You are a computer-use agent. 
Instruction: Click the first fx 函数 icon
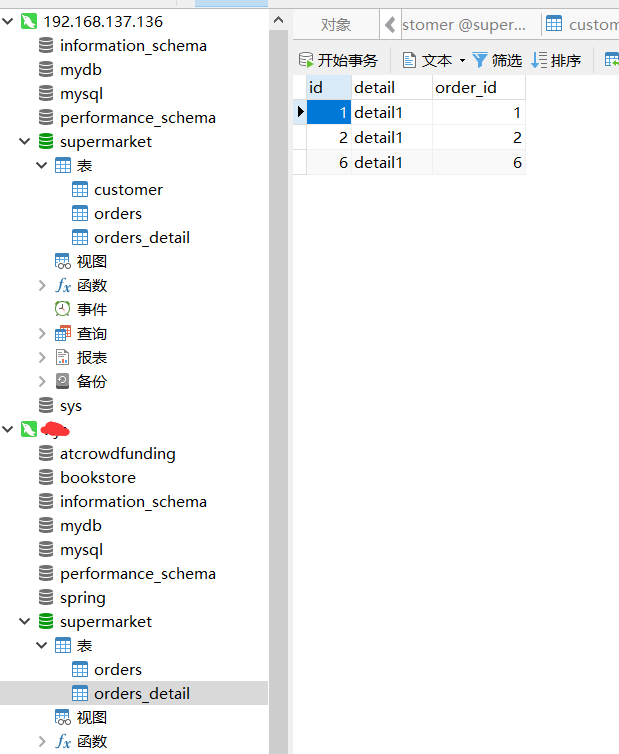click(63, 286)
